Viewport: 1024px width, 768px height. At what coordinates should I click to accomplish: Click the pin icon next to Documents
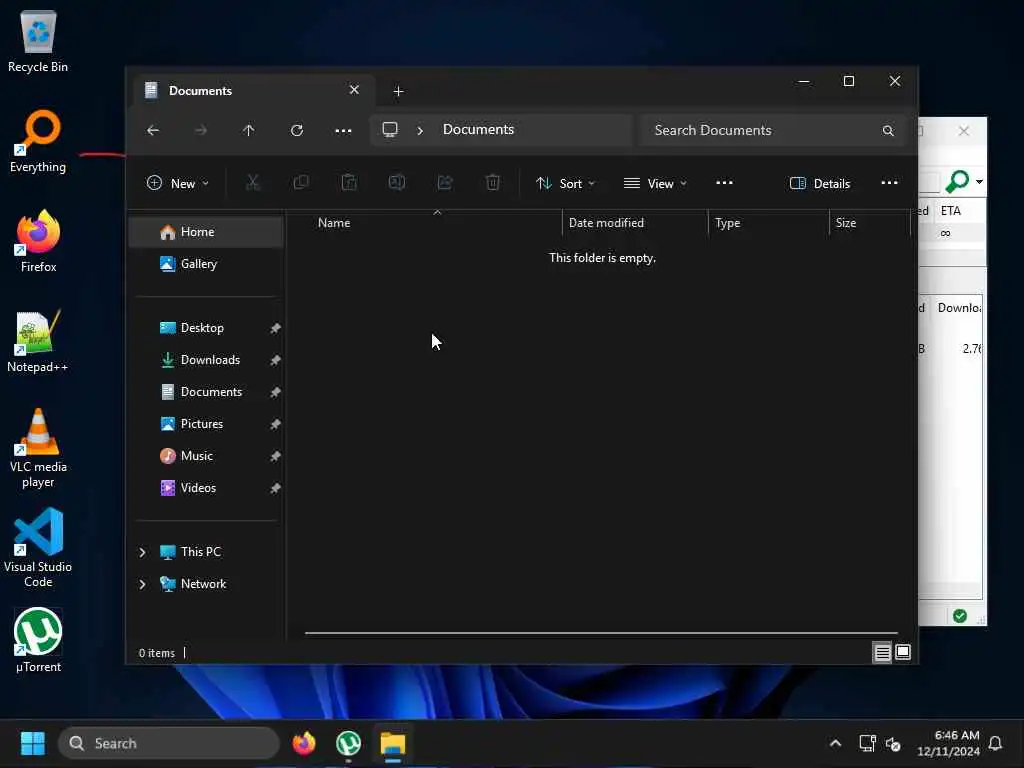point(276,392)
